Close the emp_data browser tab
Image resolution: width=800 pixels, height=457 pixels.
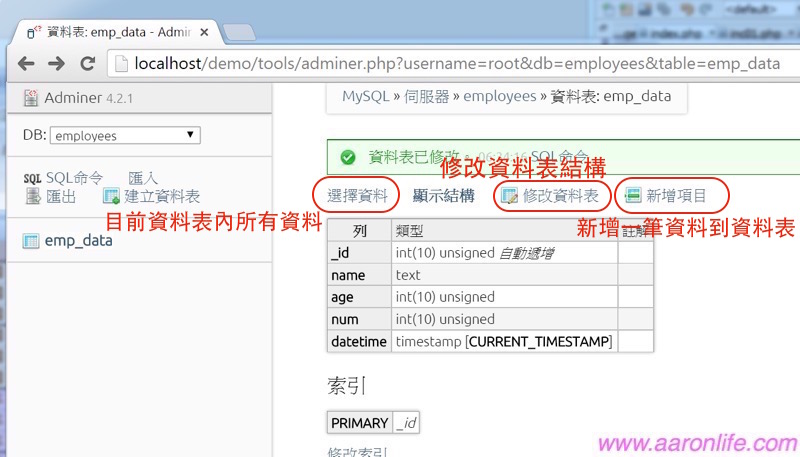tap(204, 32)
